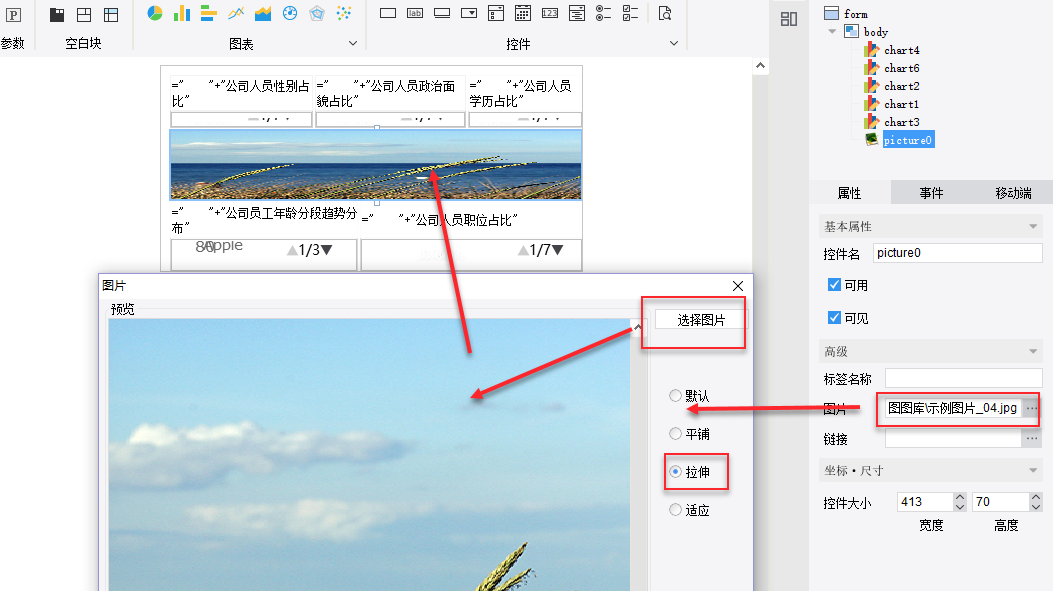This screenshot has height=591, width=1053.
Task: Insert a horizontal bar chart
Action: tap(208, 13)
